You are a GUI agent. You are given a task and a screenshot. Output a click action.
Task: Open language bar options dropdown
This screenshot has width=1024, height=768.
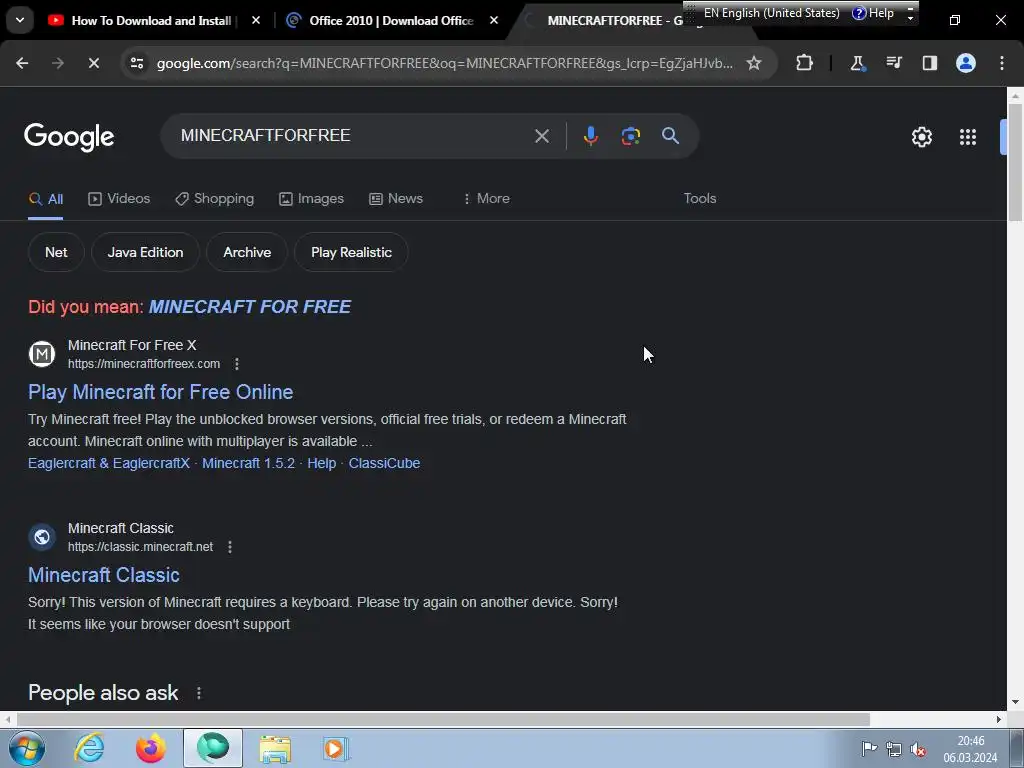click(x=910, y=14)
